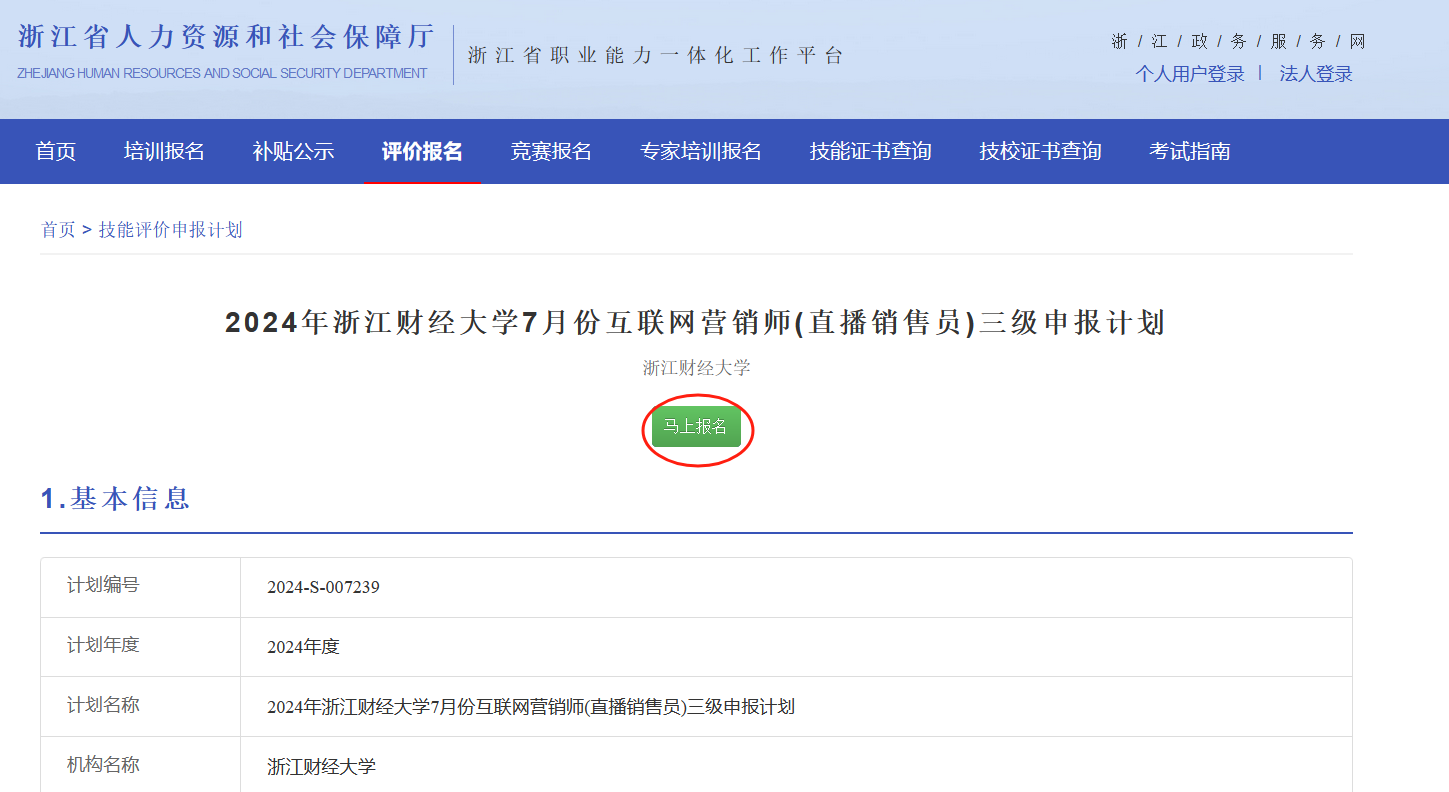The width and height of the screenshot is (1449, 792).
Task: Select 专家培训报名 in the top menu
Action: (x=700, y=151)
